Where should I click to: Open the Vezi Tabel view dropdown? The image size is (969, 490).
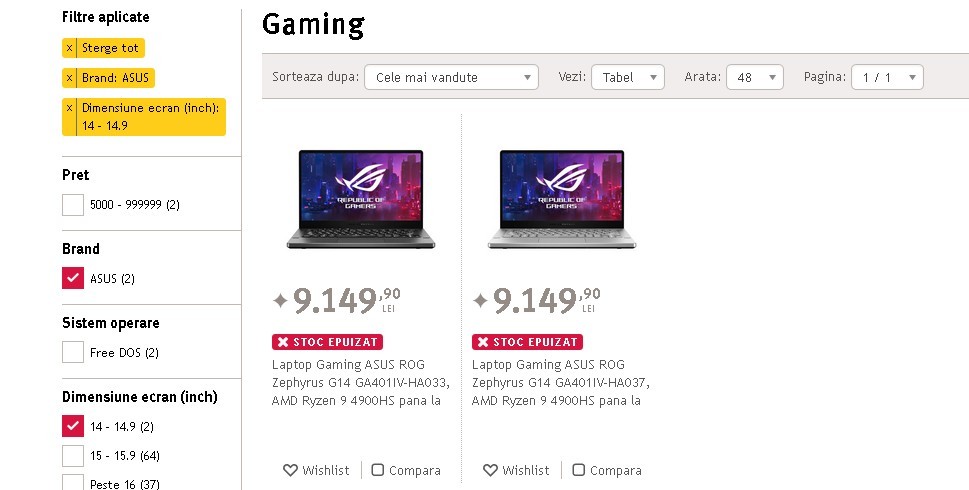(x=628, y=77)
